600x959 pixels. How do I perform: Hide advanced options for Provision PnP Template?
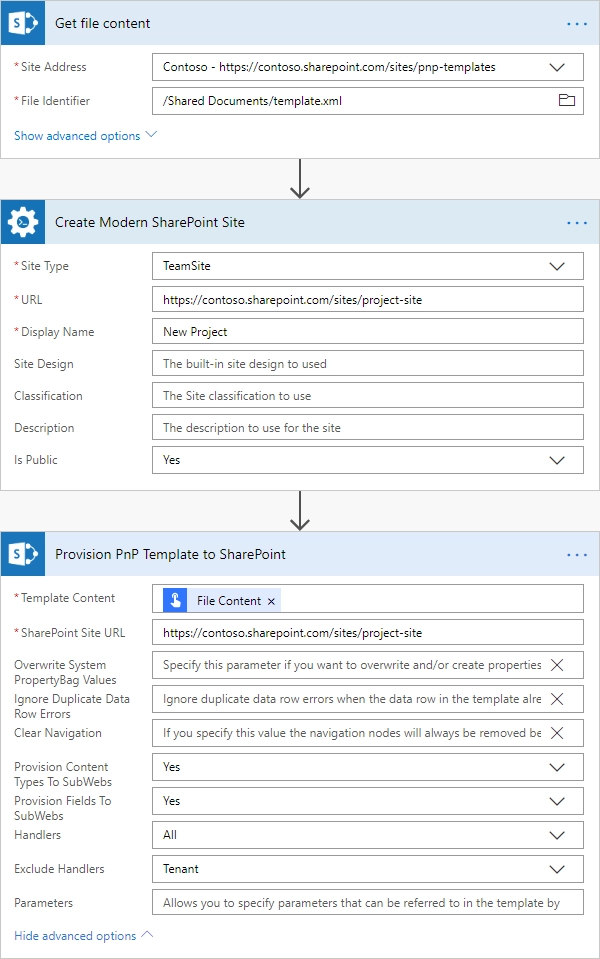[x=83, y=936]
